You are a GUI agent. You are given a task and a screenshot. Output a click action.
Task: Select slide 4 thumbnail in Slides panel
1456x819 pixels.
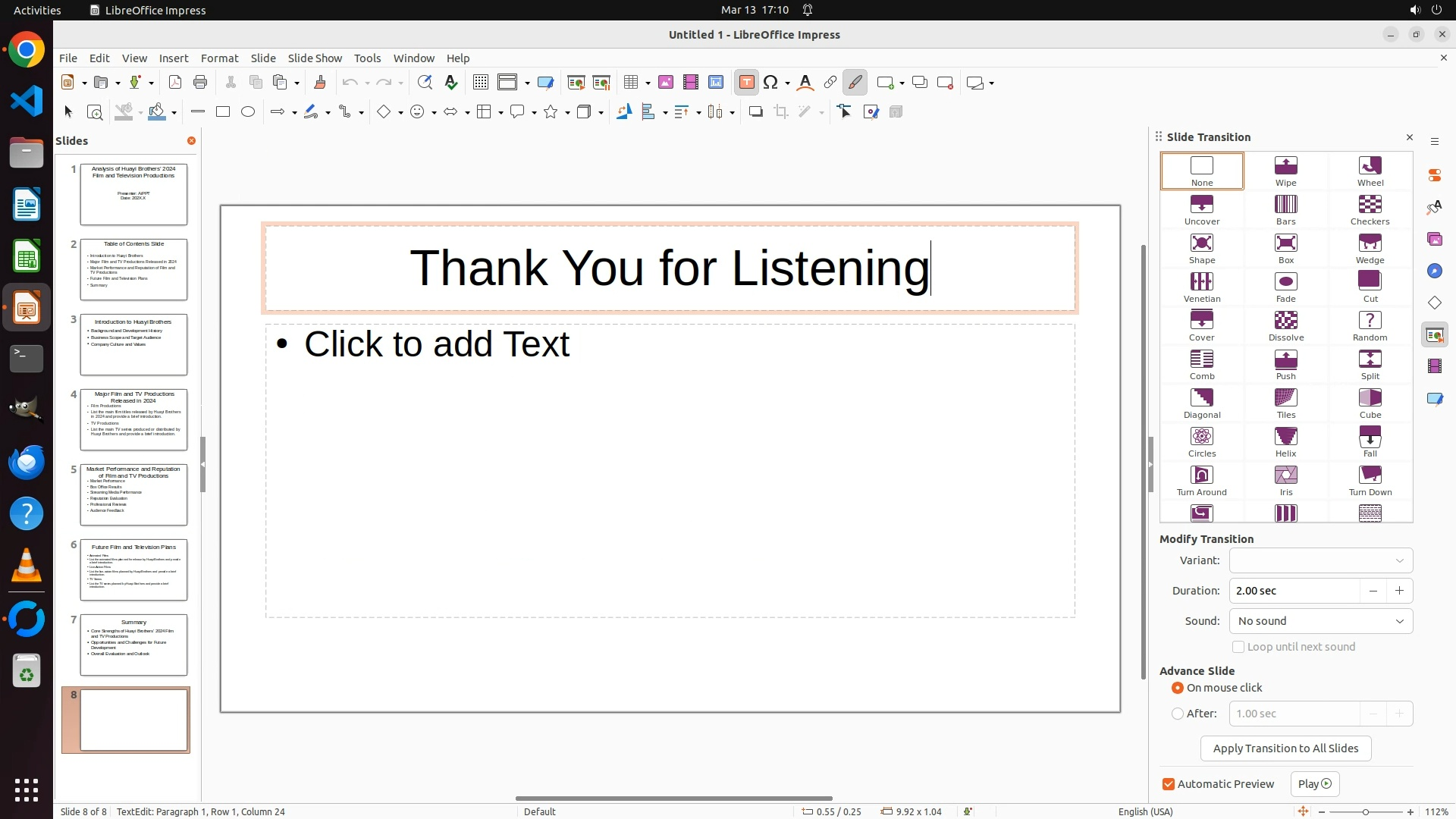[133, 419]
